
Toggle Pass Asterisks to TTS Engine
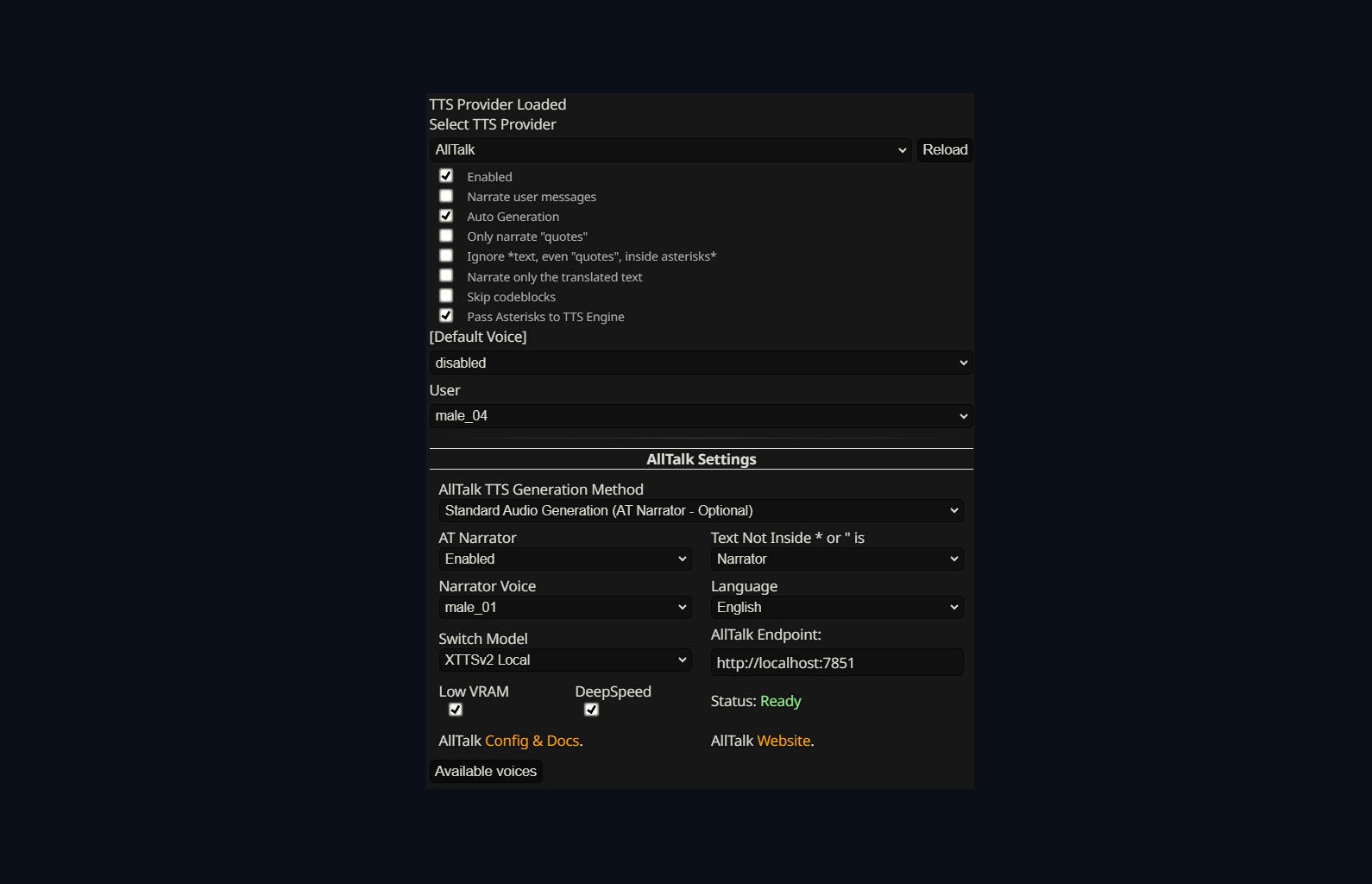pyautogui.click(x=446, y=316)
